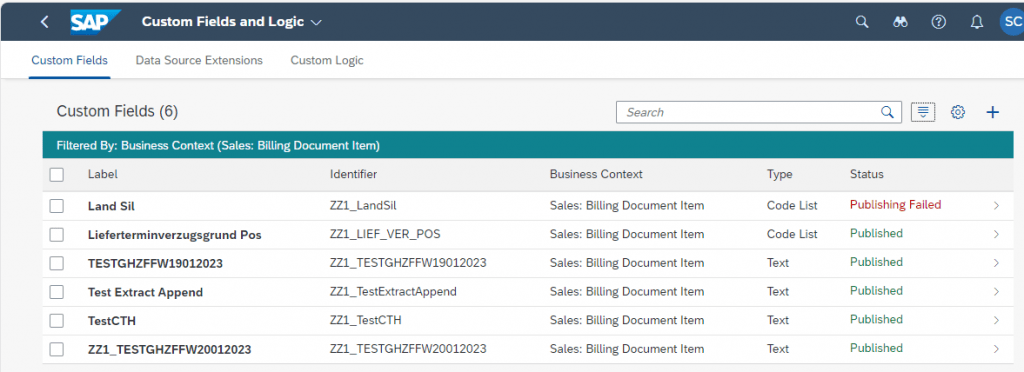Click Published status in TestCTH row
Screen dimensions: 1024x372
[876, 320]
